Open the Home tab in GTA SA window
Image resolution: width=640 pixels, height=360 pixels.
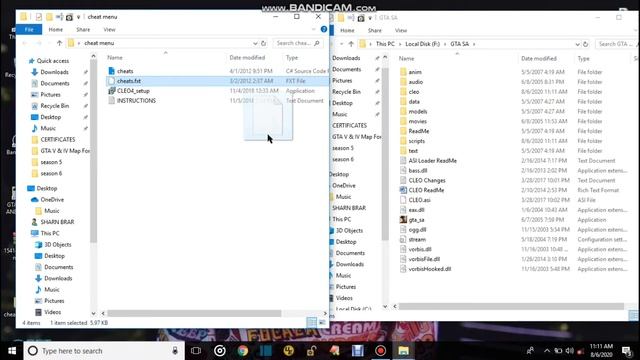347,30
